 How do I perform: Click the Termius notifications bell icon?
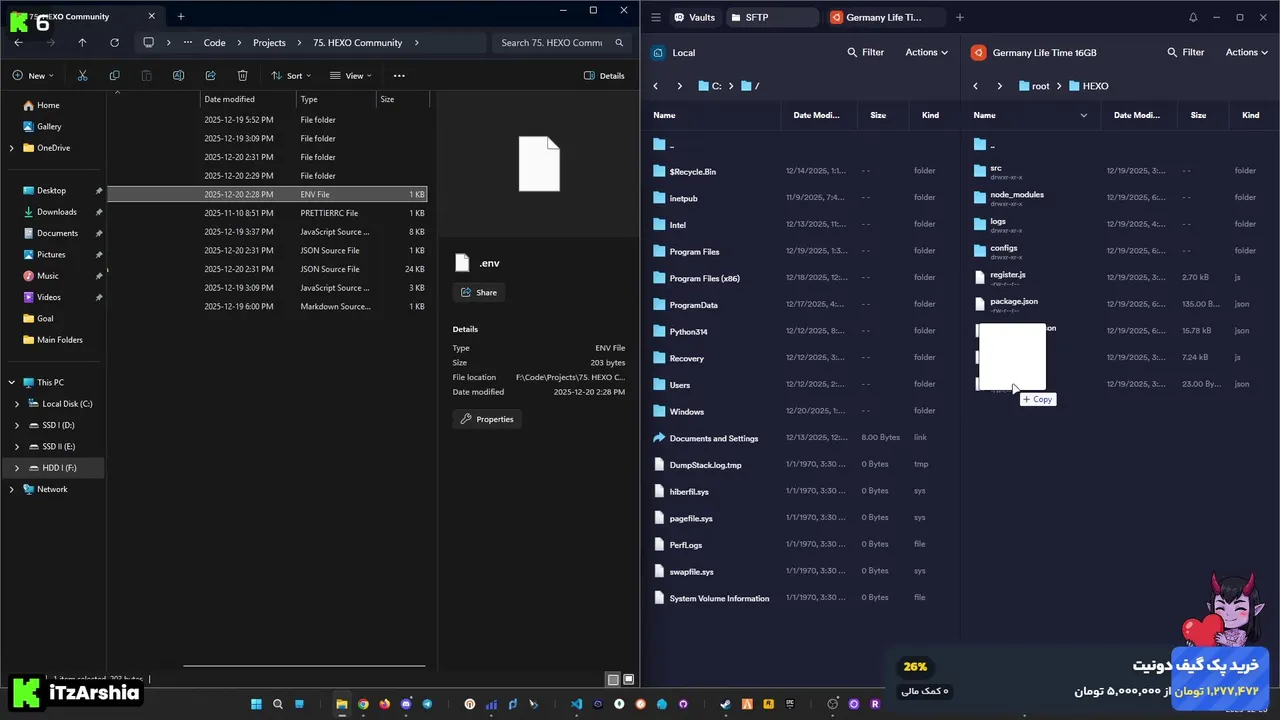point(1193,17)
